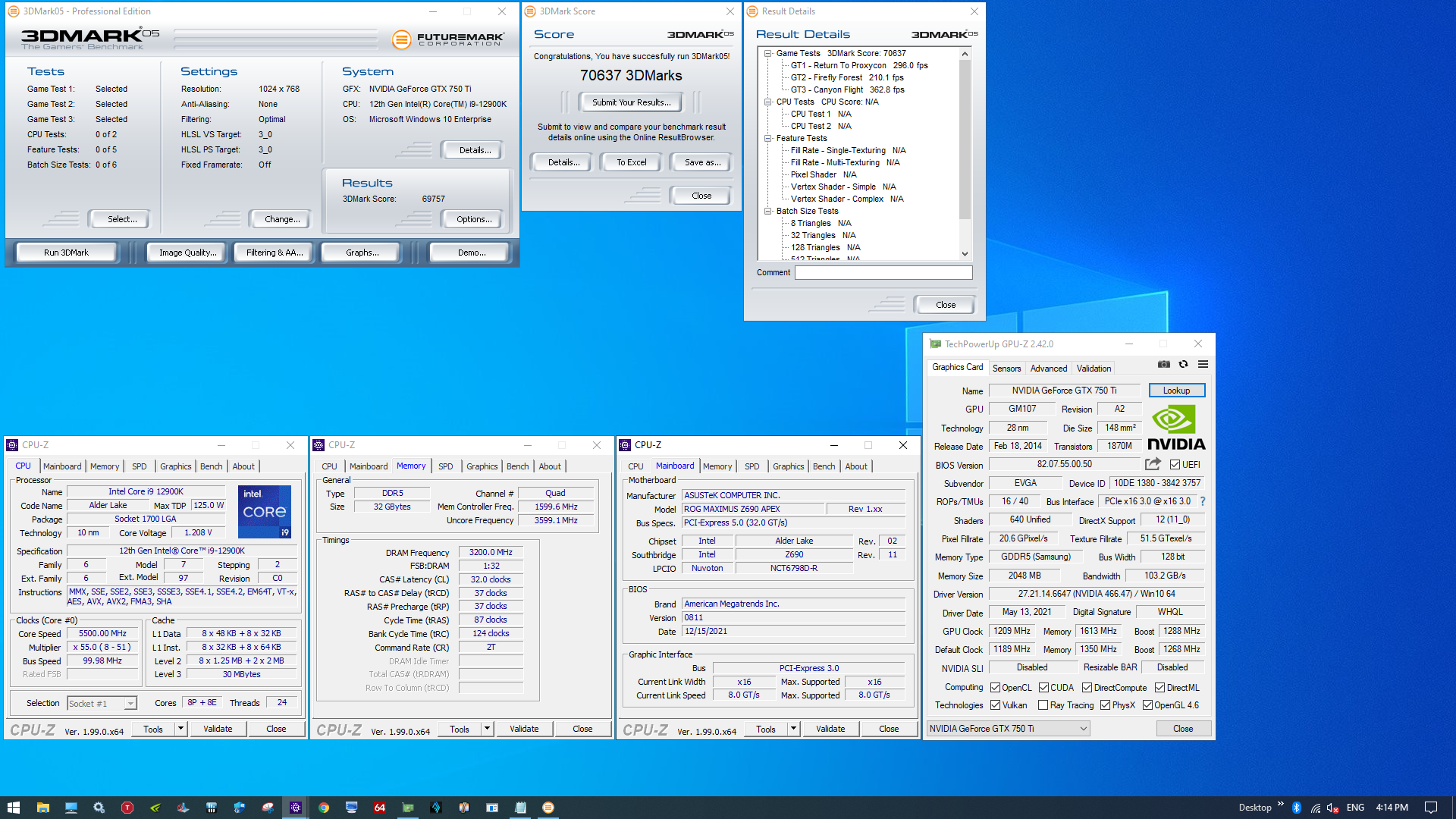Image resolution: width=1456 pixels, height=819 pixels.
Task: Take a GPU-Z screenshot with the camera icon
Action: (1164, 365)
